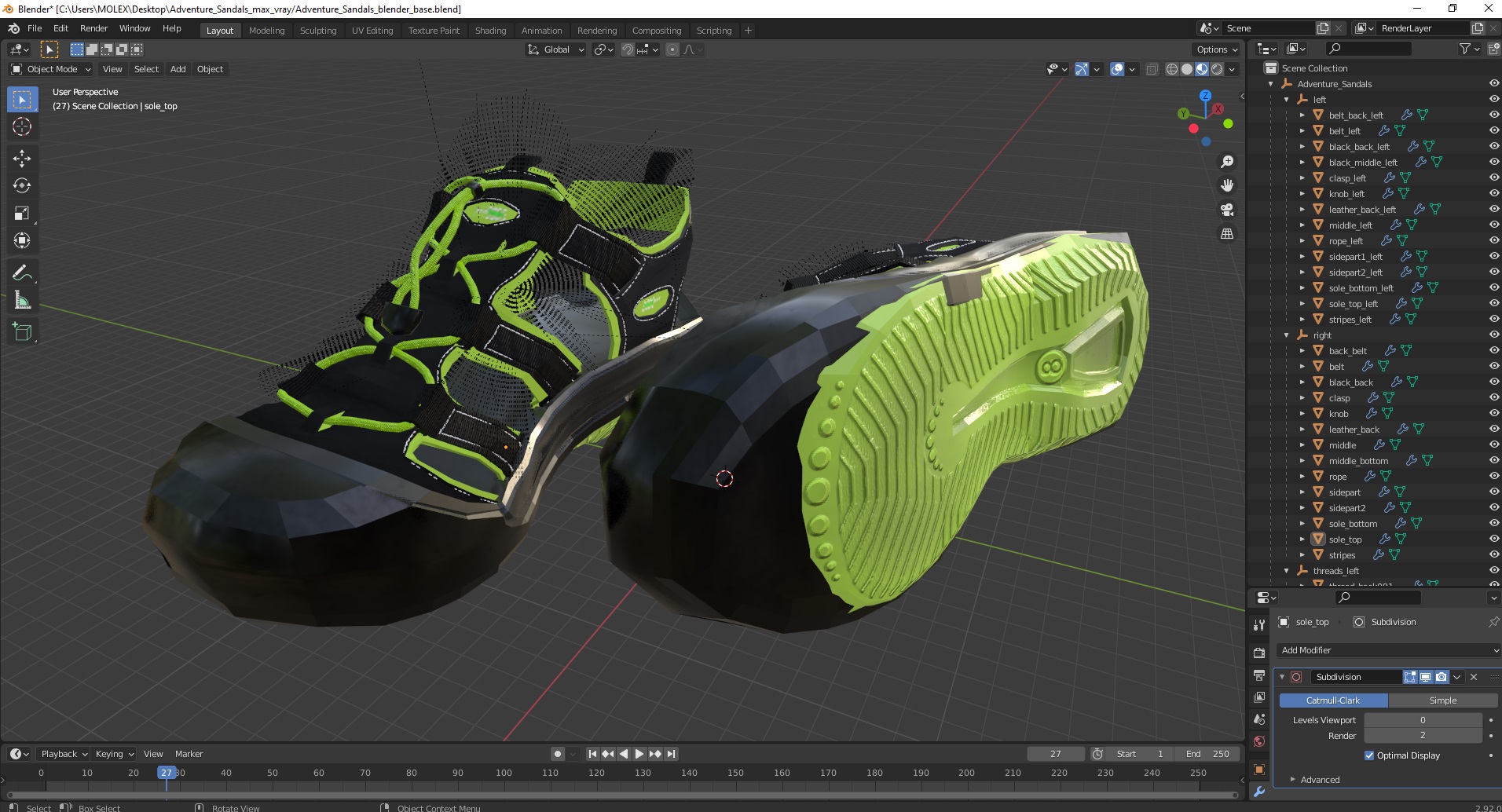
Task: Expand the sole_top object tree row
Action: pos(1302,540)
